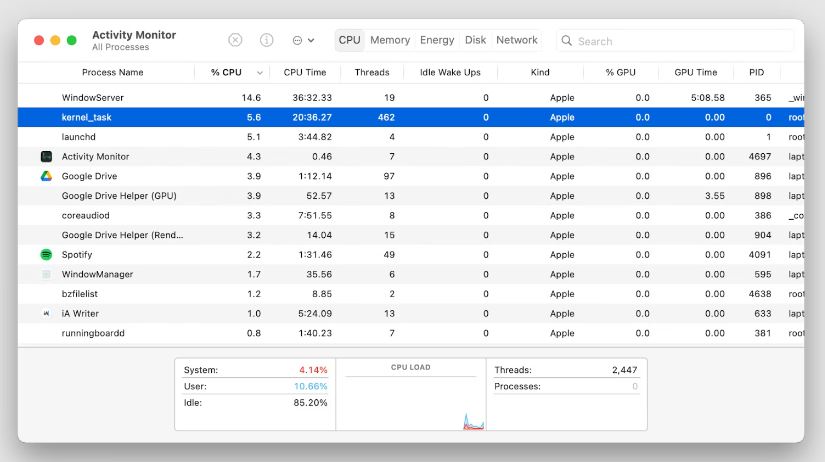Select the coreaudiod process
Viewport: 825px width, 462px height.
(85, 215)
